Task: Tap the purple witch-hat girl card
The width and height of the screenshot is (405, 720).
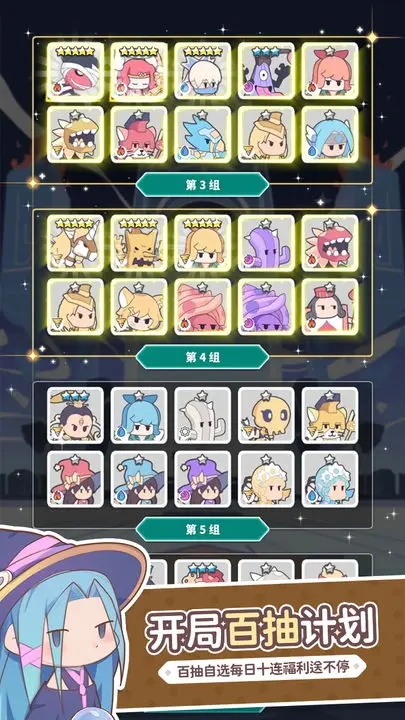Action: click(x=202, y=479)
